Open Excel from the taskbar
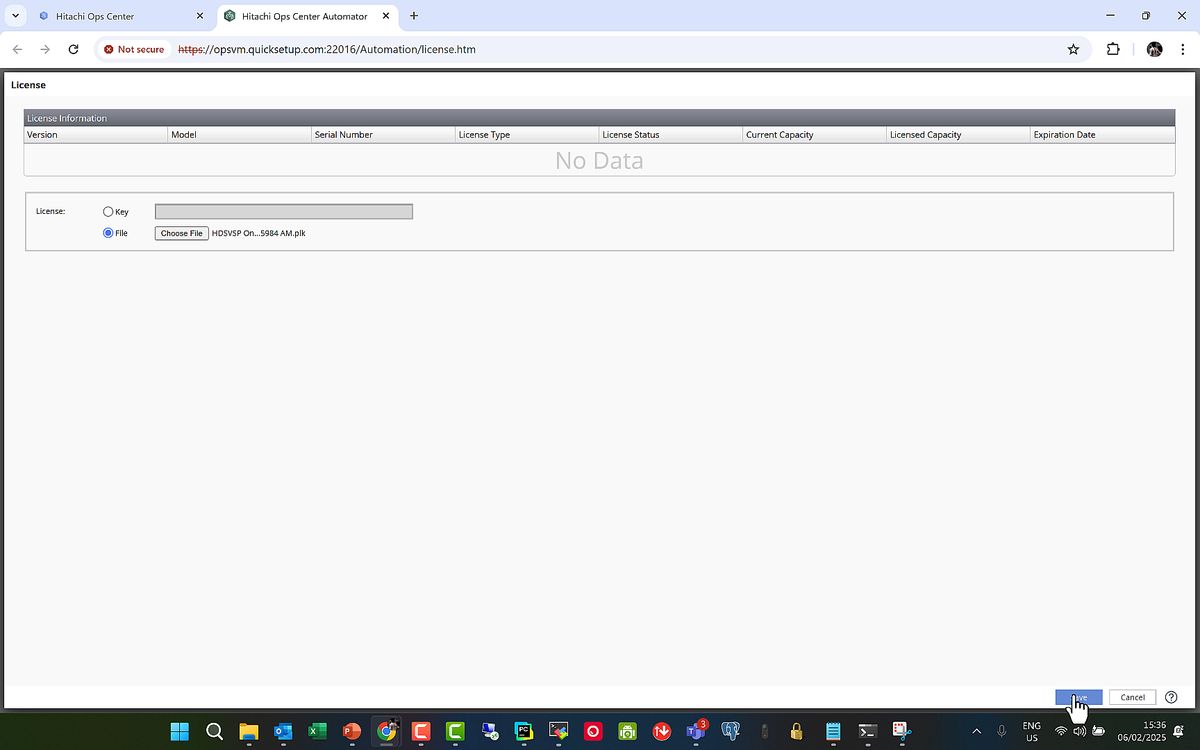Viewport: 1200px width, 750px height. 317,731
